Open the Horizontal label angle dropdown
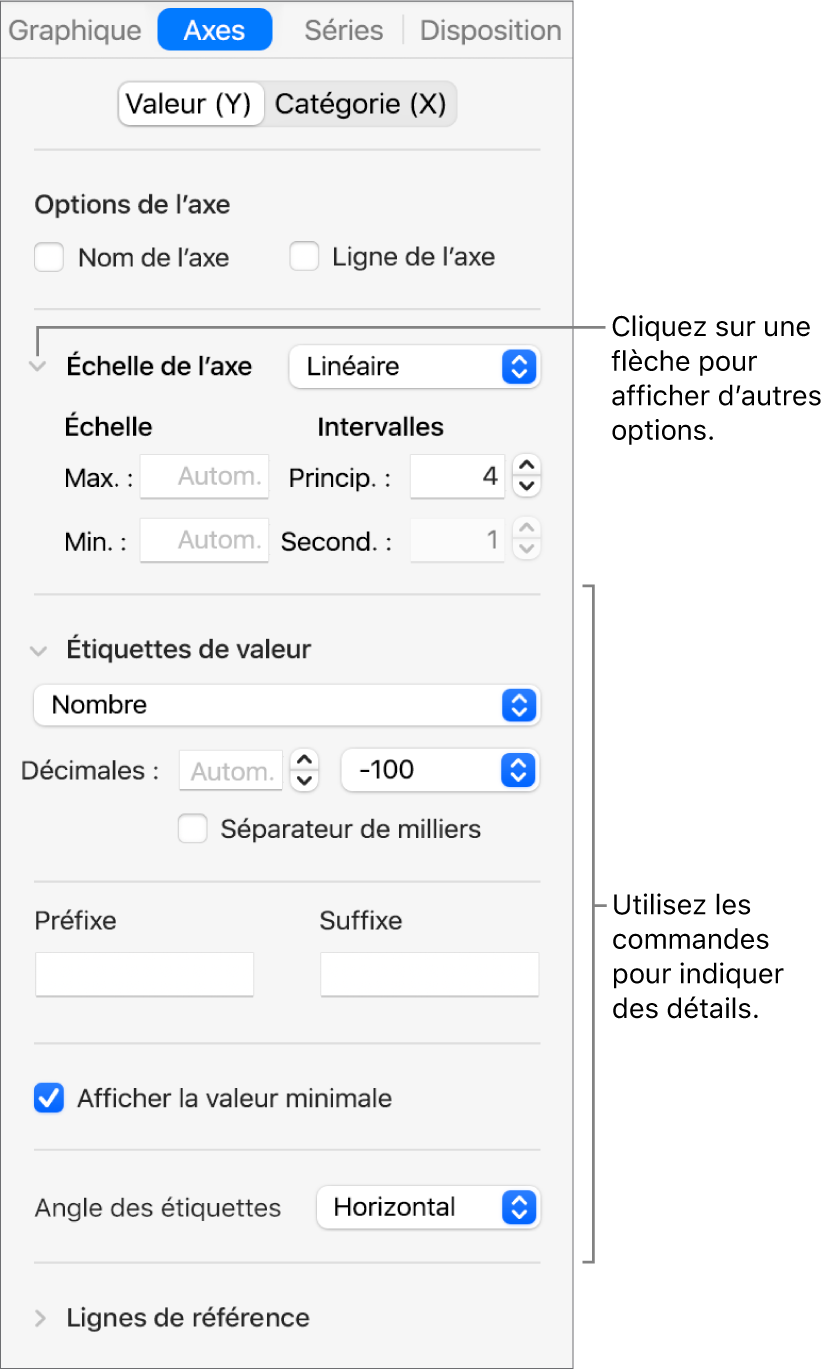 pos(428,1207)
